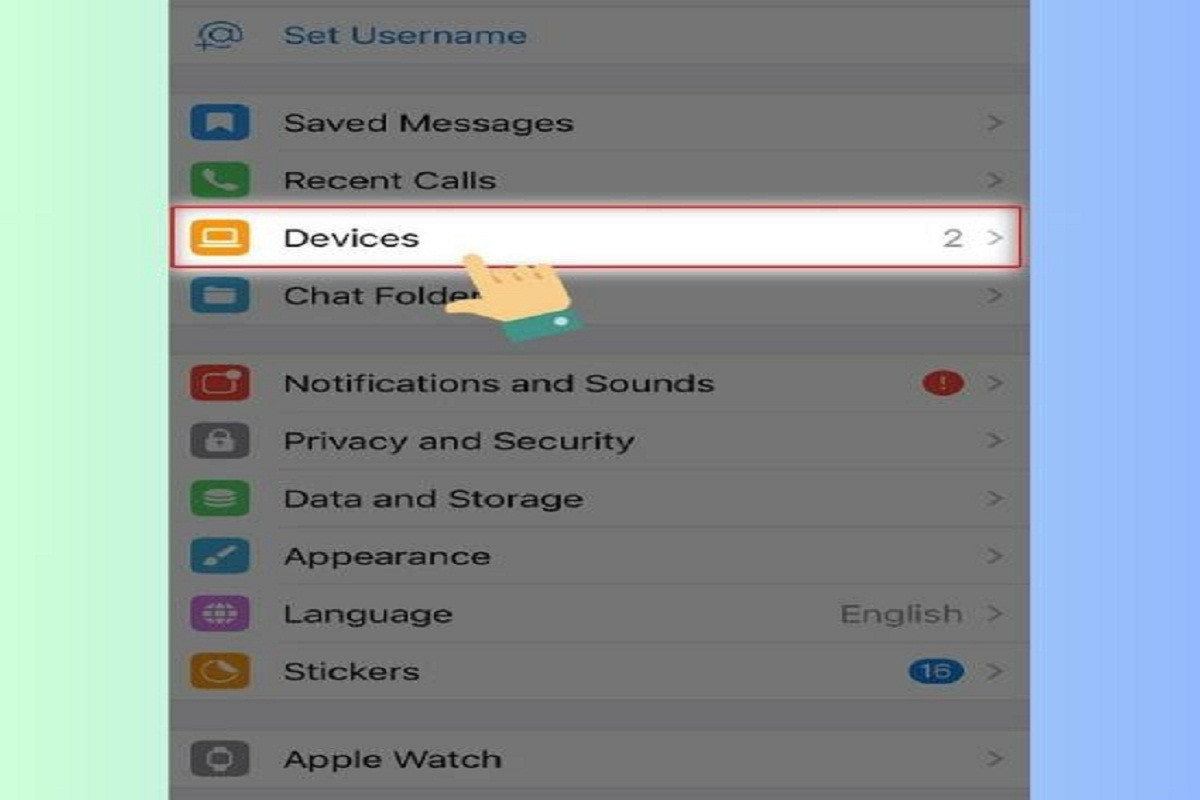Expand the Privacy and Security chevron
1200x800 pixels.
click(995, 441)
